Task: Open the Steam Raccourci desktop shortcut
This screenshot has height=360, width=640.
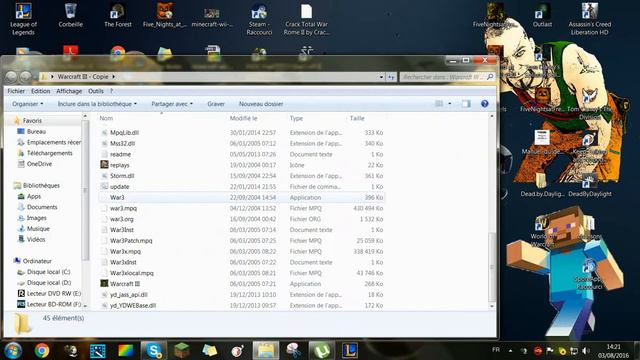Action: tap(259, 19)
